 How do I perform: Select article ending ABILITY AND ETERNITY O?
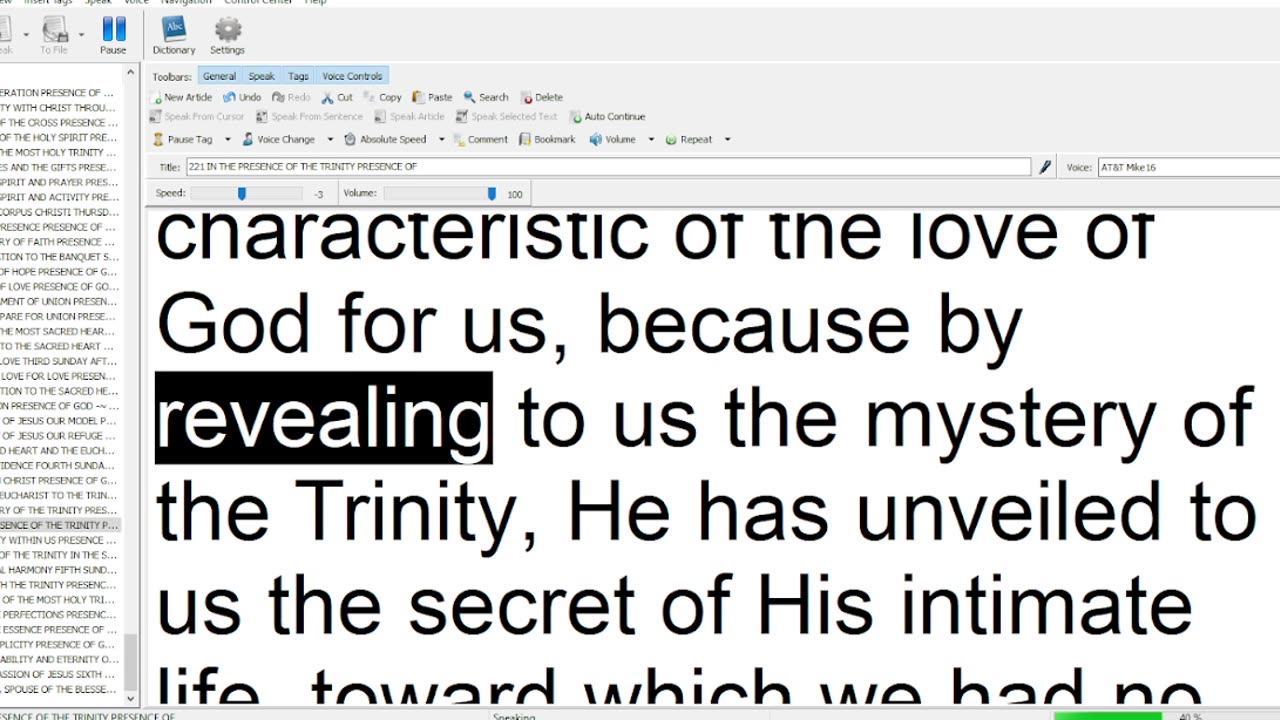coord(60,659)
